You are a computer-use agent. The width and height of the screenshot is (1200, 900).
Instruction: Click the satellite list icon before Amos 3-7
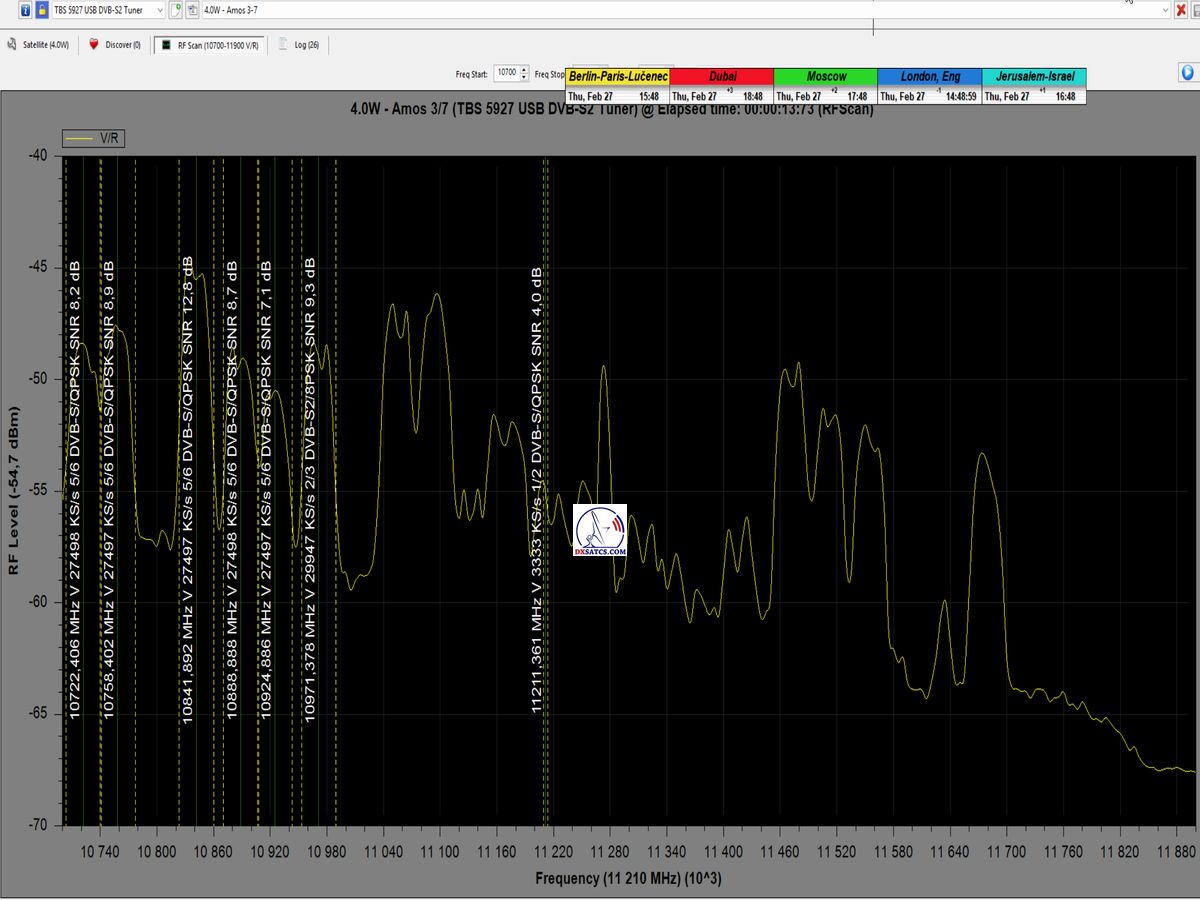tap(192, 10)
